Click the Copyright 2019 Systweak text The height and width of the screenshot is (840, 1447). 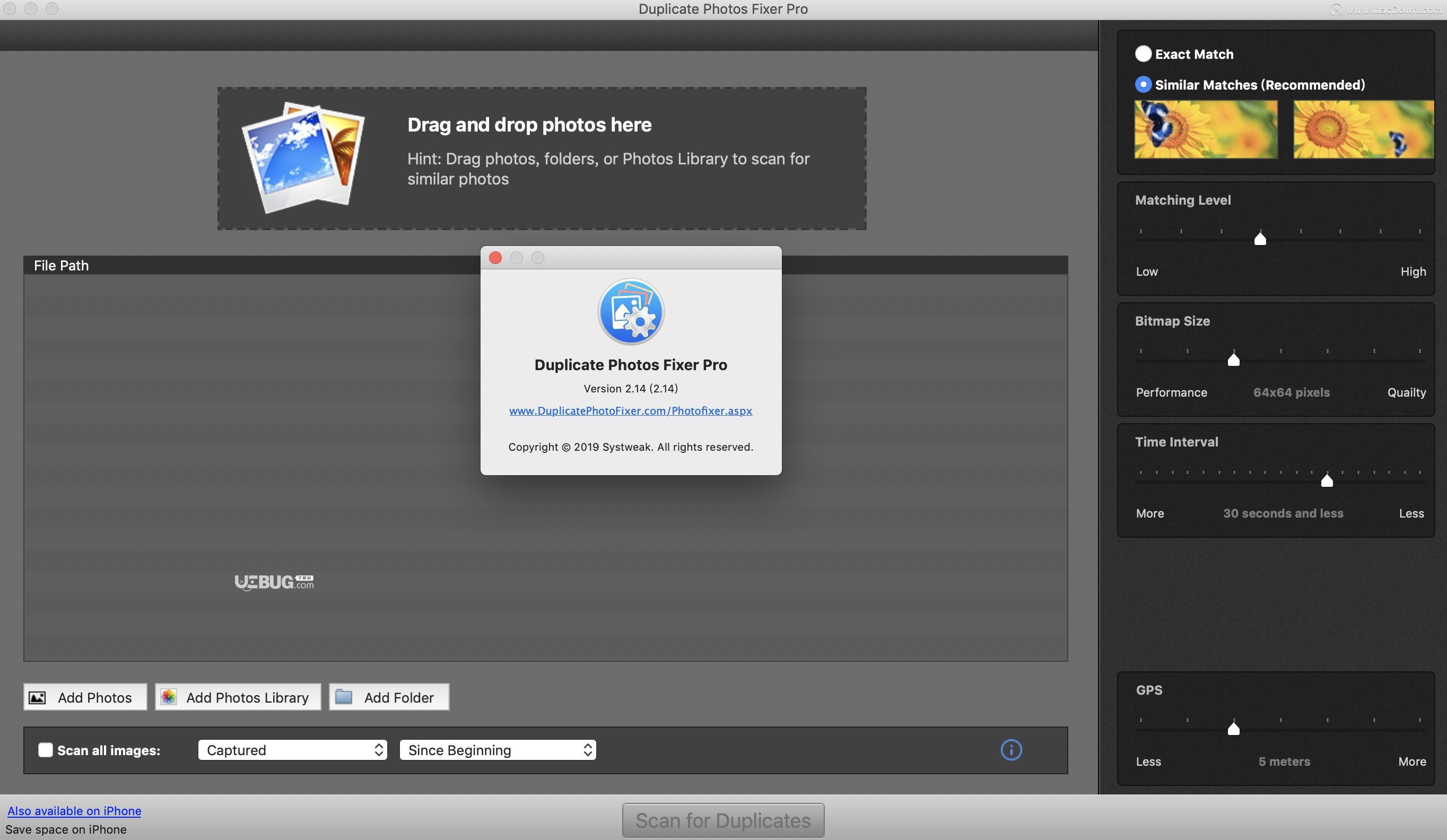631,447
